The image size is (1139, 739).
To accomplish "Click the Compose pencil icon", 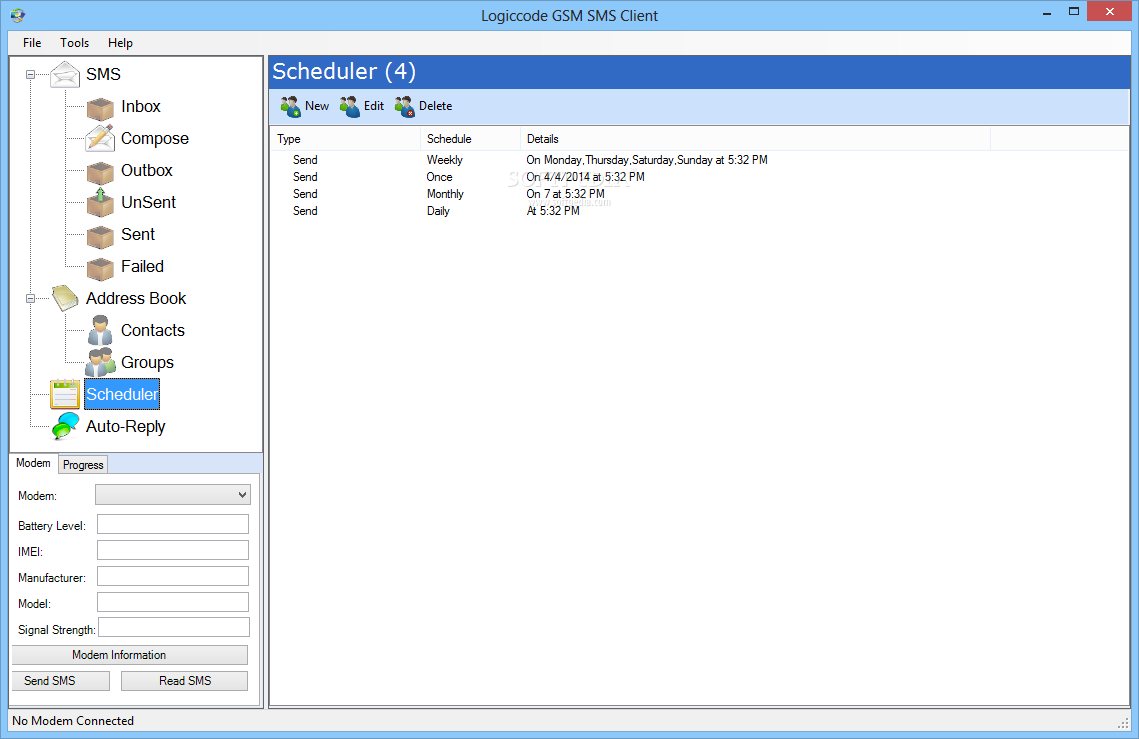I will tap(100, 138).
